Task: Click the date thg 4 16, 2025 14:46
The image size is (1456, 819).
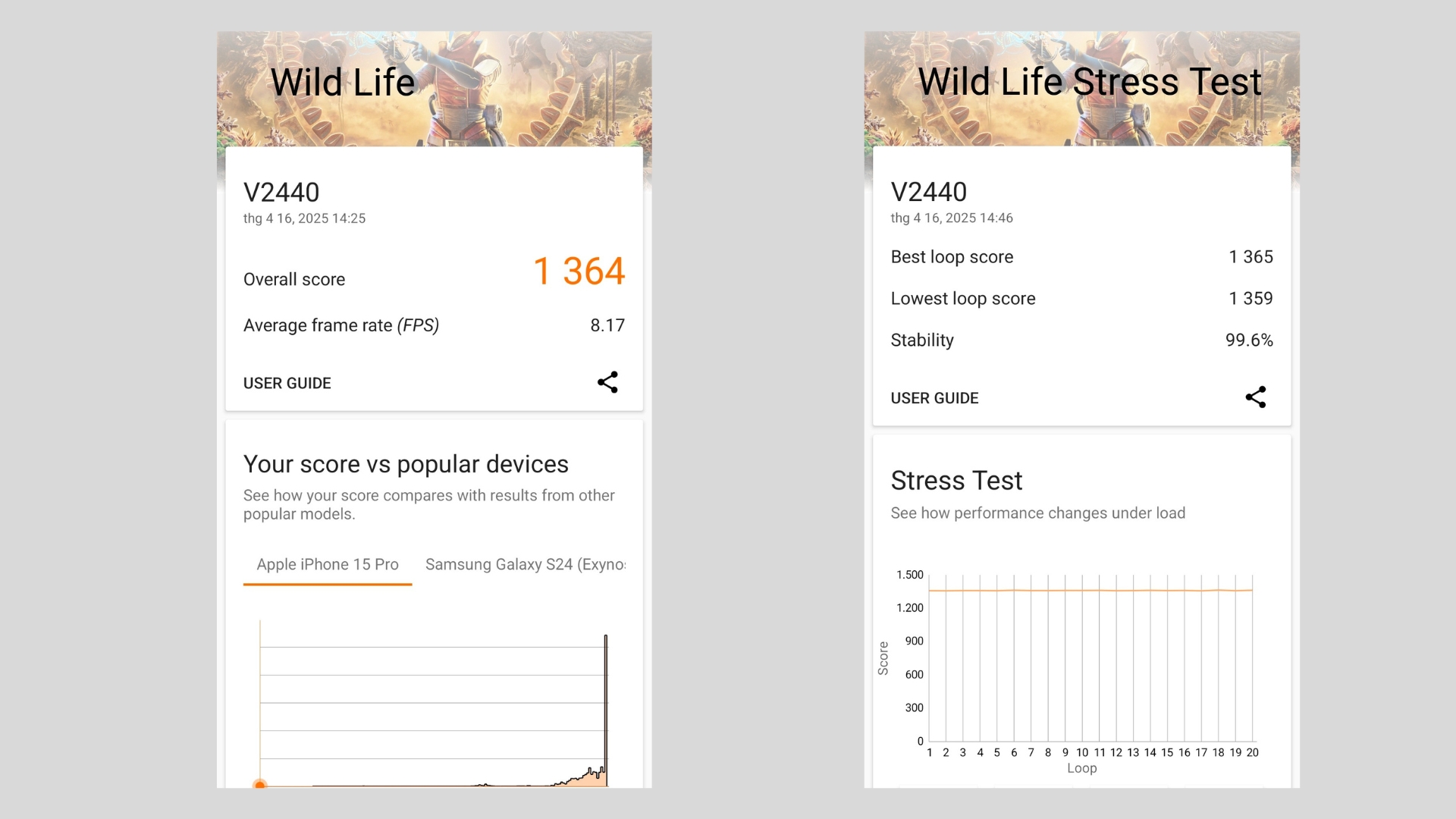Action: point(952,218)
